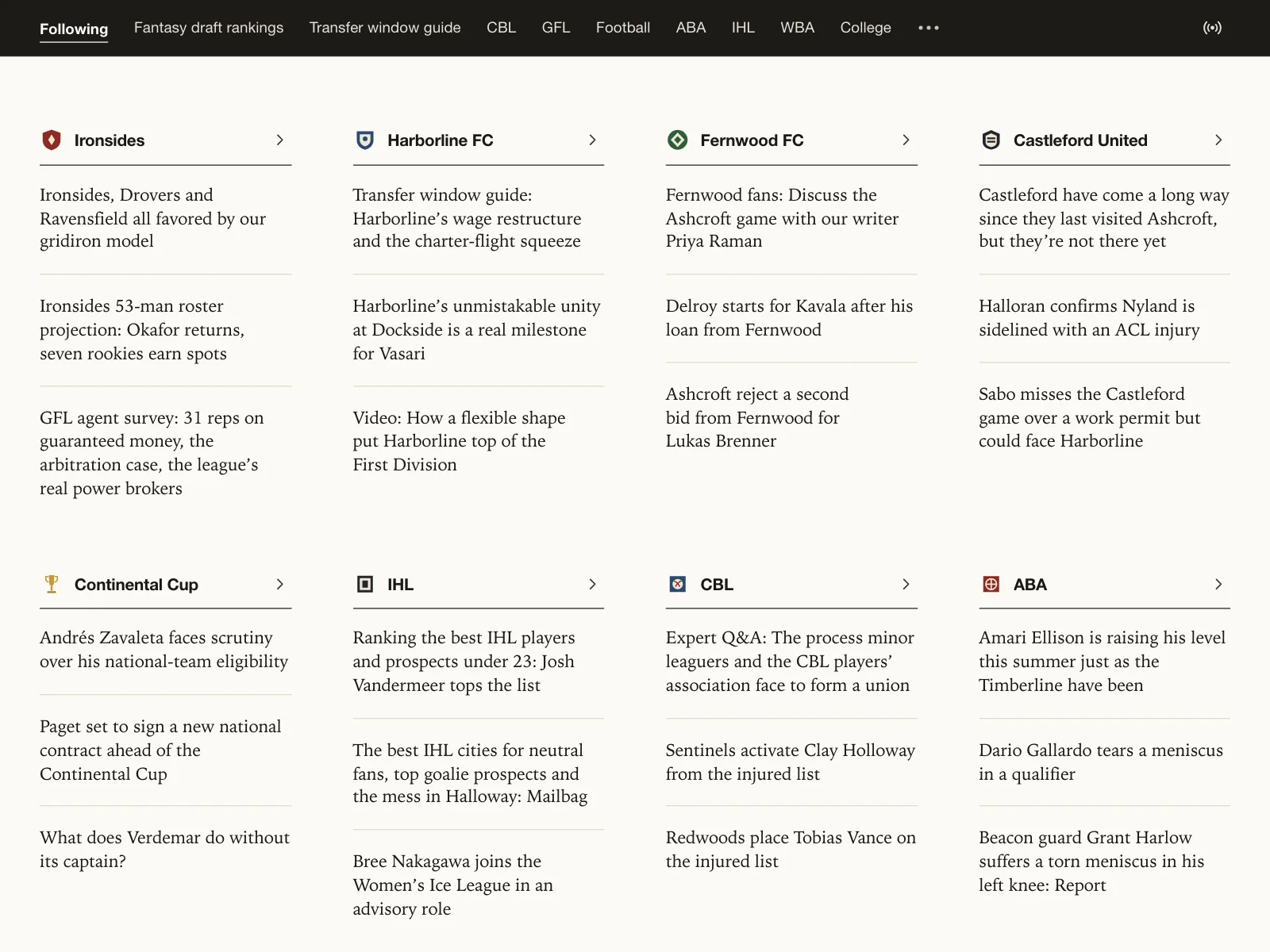Select the Following tab

click(74, 29)
